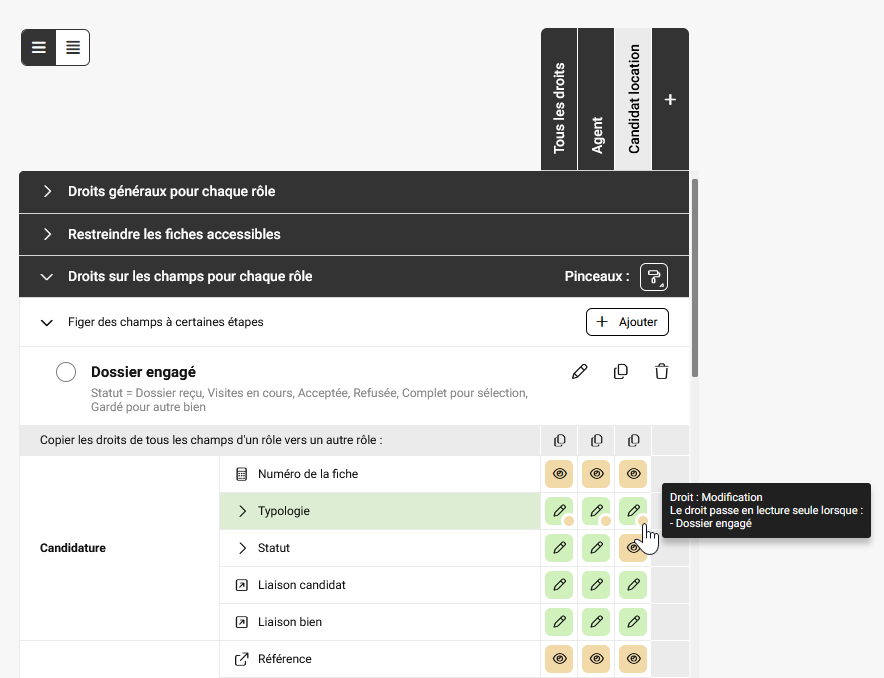Copy rights from the Agent column

tap(596, 440)
